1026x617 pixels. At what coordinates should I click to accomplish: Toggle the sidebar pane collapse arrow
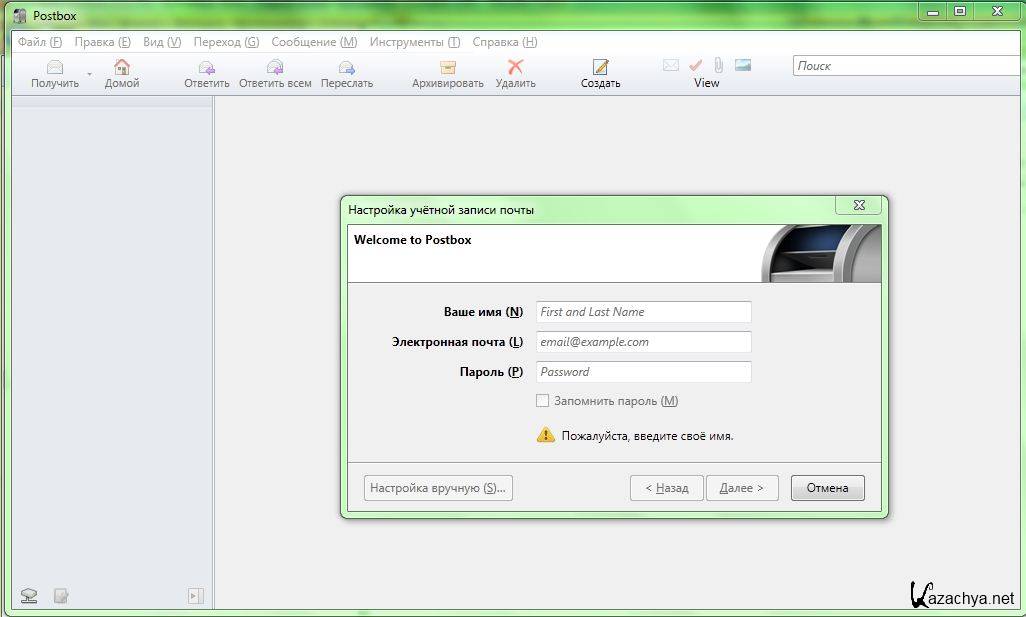(195, 596)
